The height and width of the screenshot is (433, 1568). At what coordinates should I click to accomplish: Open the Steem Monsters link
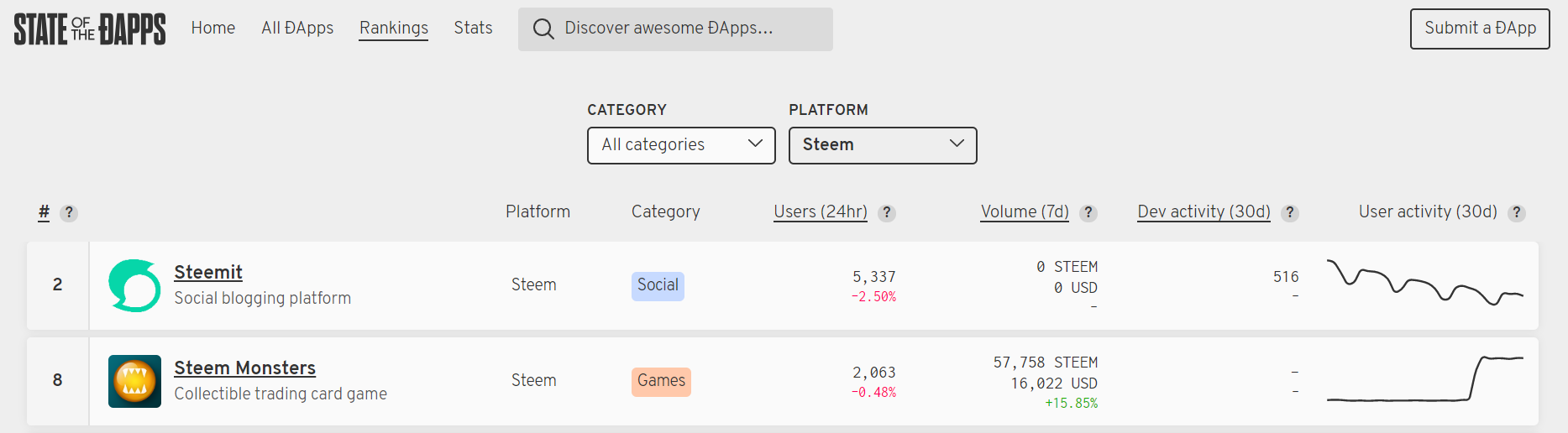244,368
